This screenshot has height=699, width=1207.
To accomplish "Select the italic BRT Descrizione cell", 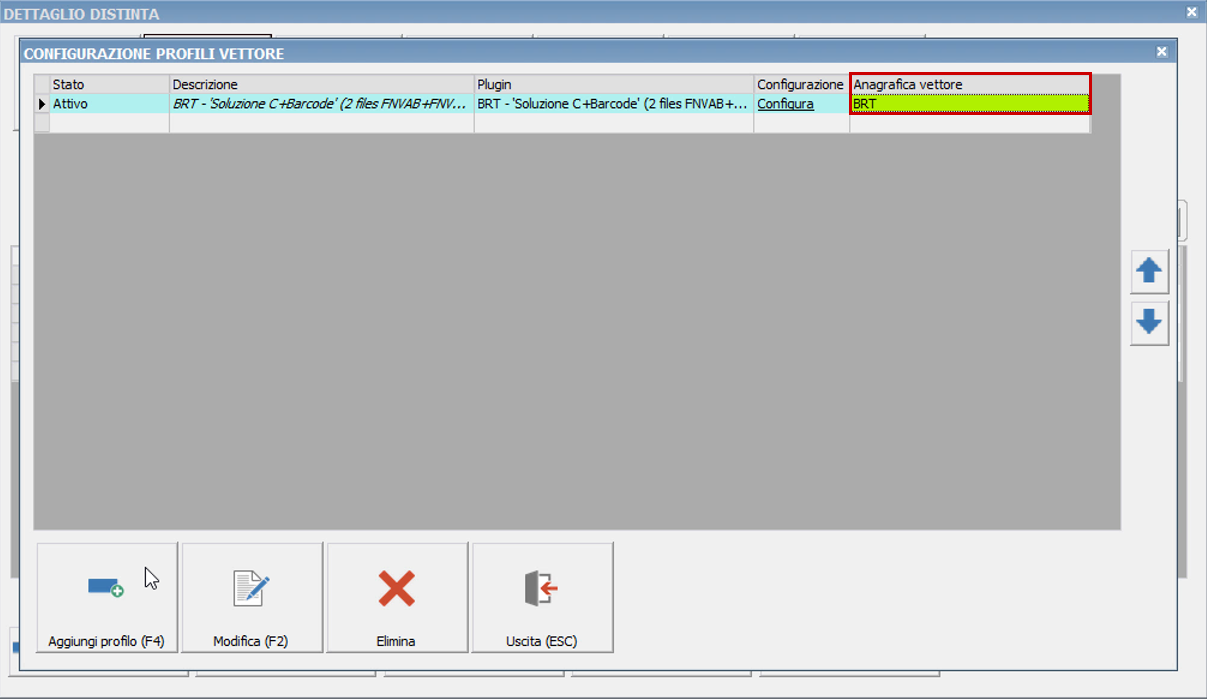I will click(321, 104).
